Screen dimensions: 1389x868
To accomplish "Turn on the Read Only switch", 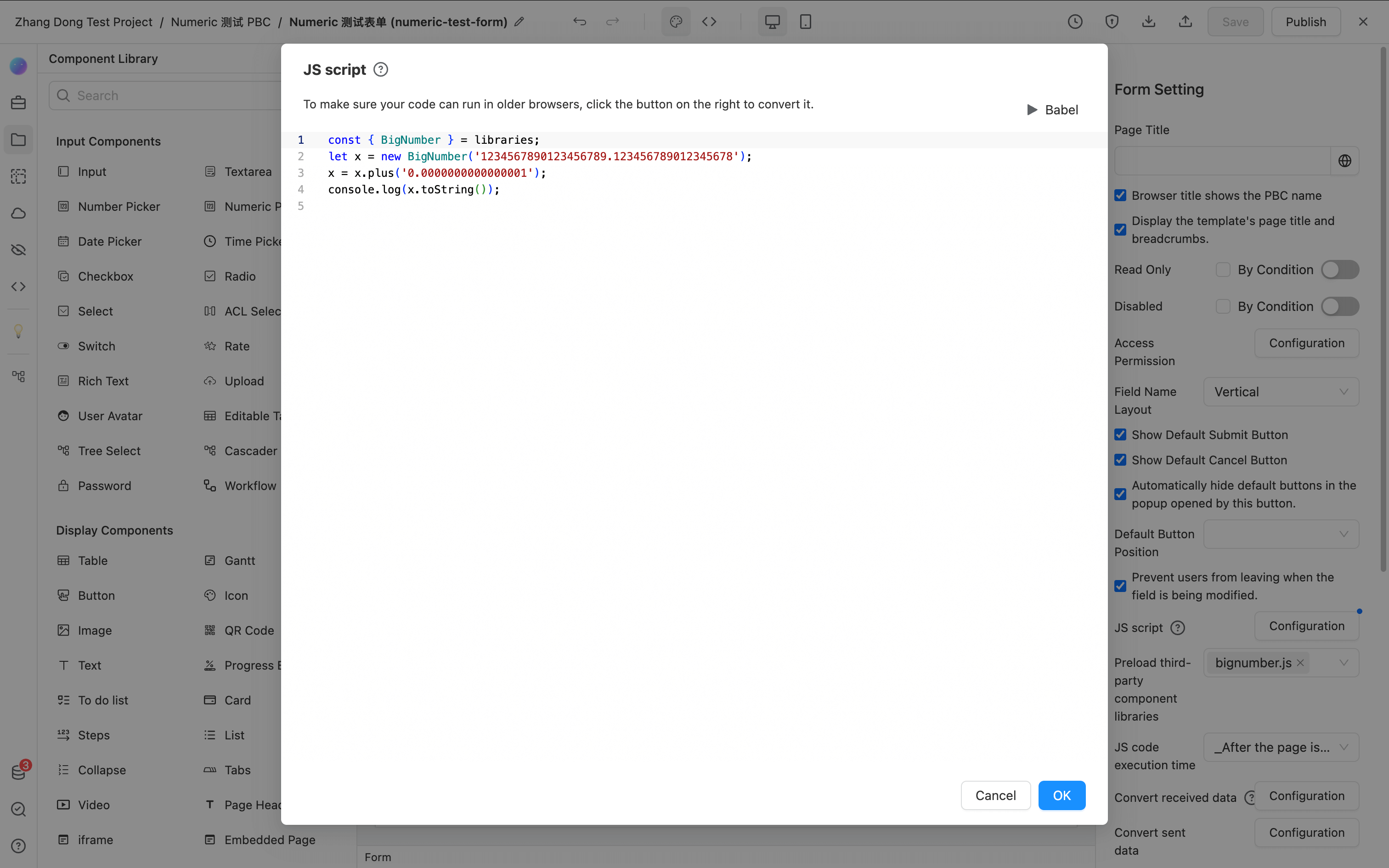I will point(1340,270).
